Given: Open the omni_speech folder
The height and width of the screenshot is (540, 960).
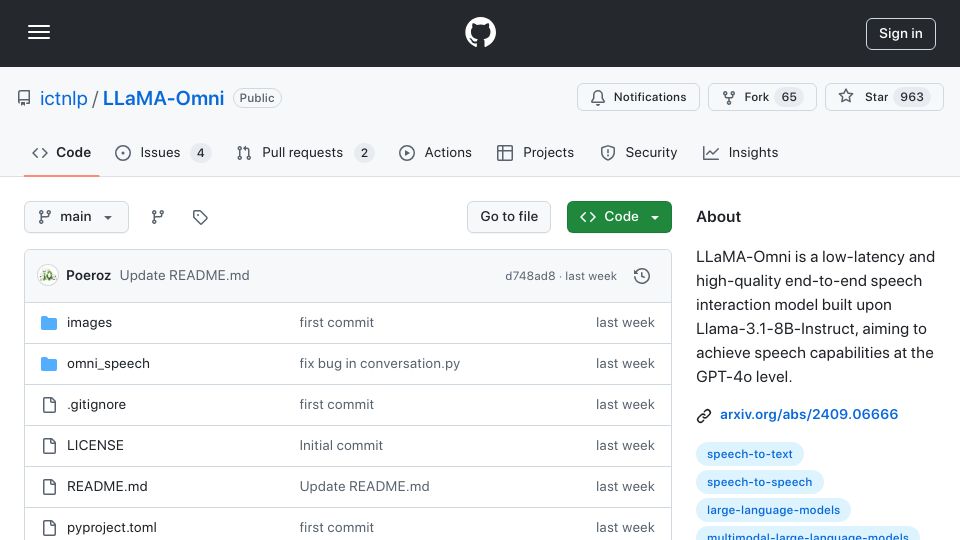Looking at the screenshot, I should tap(108, 364).
